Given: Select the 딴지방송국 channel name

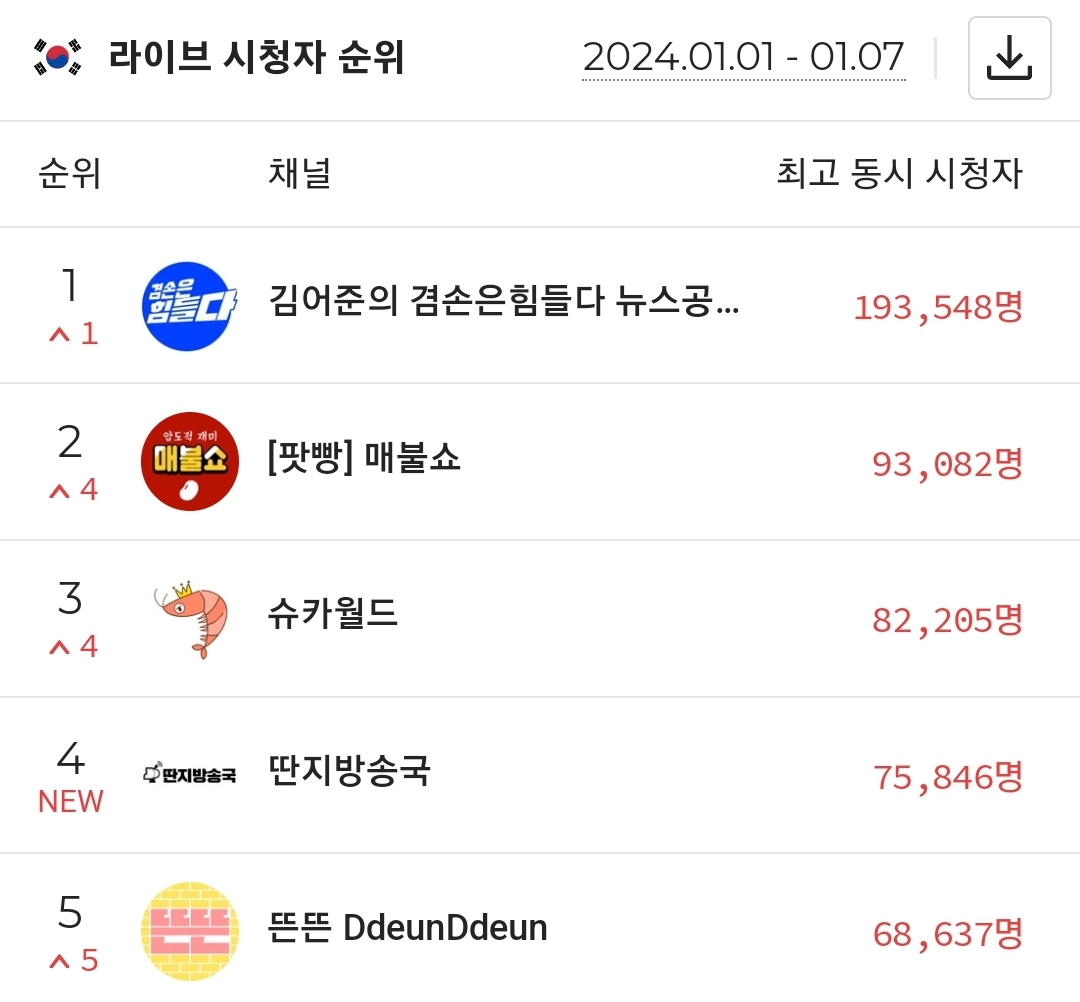Looking at the screenshot, I should tap(349, 771).
